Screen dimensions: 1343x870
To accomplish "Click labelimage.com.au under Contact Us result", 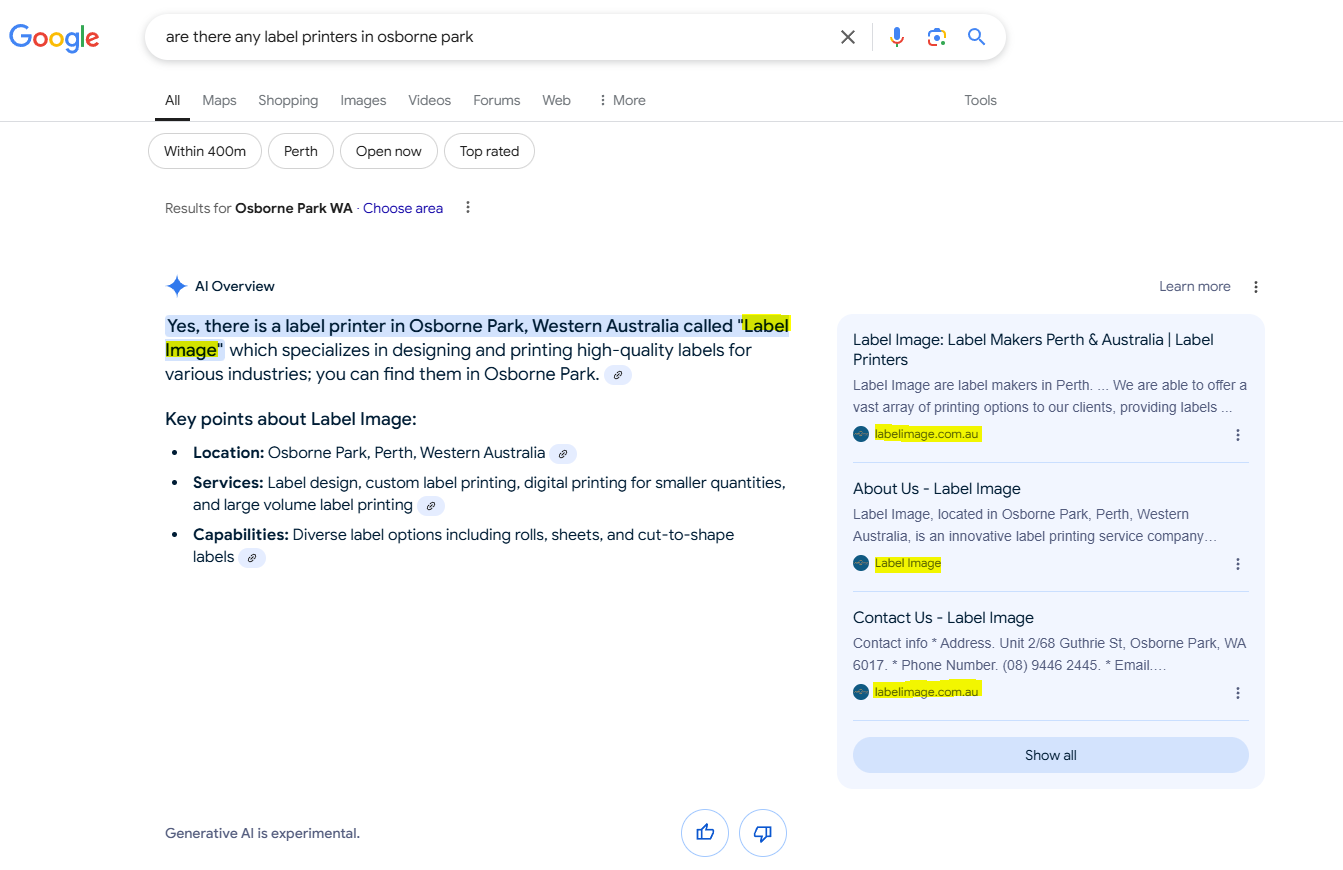I will tap(928, 691).
